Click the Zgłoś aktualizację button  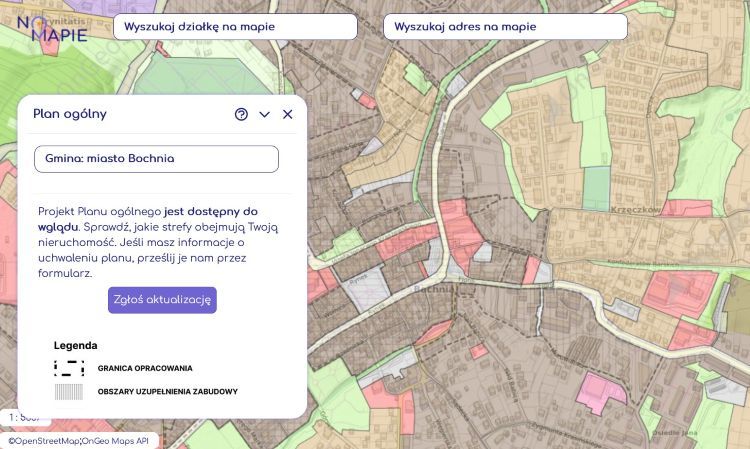[162, 300]
